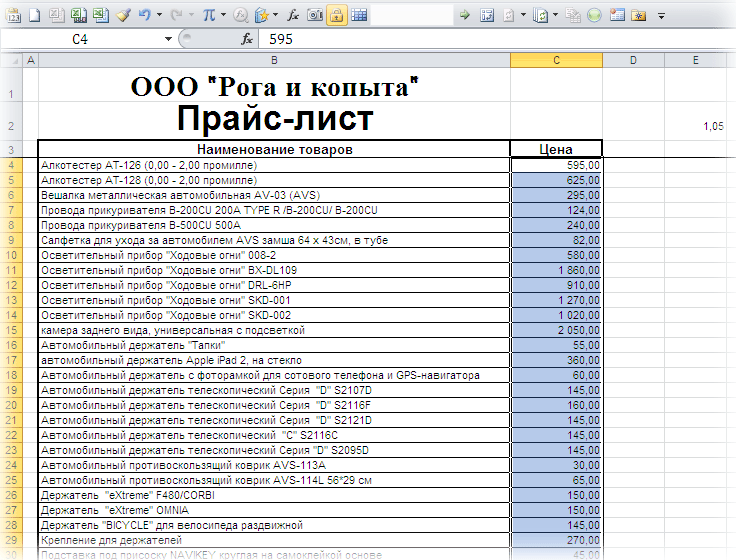Click the green round circle icon

click(x=594, y=15)
